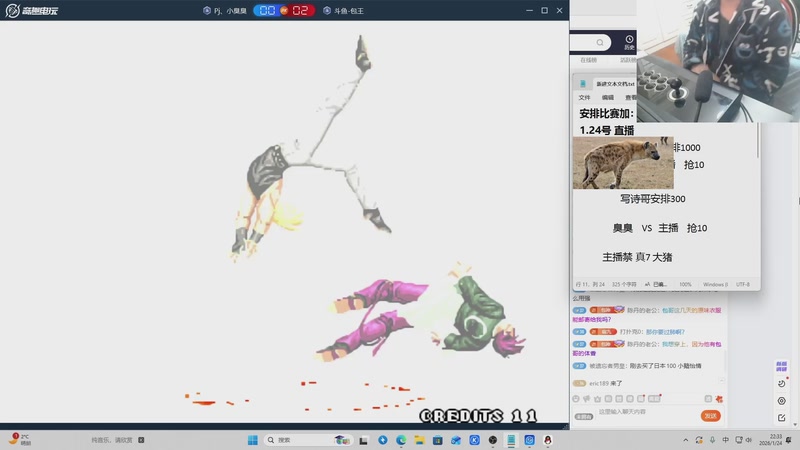Open the 文件 menu in Notepad
Screen dimensions: 800x450
point(584,97)
